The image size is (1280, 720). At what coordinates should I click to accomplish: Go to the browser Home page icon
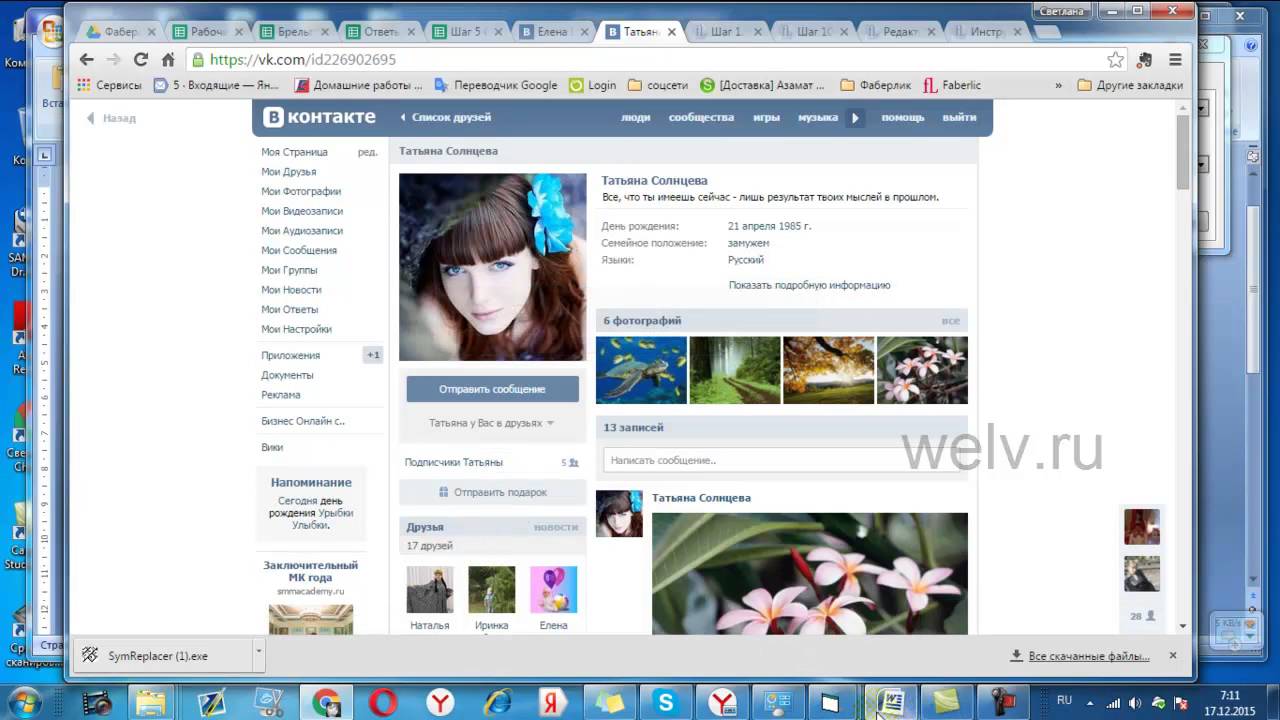(168, 60)
